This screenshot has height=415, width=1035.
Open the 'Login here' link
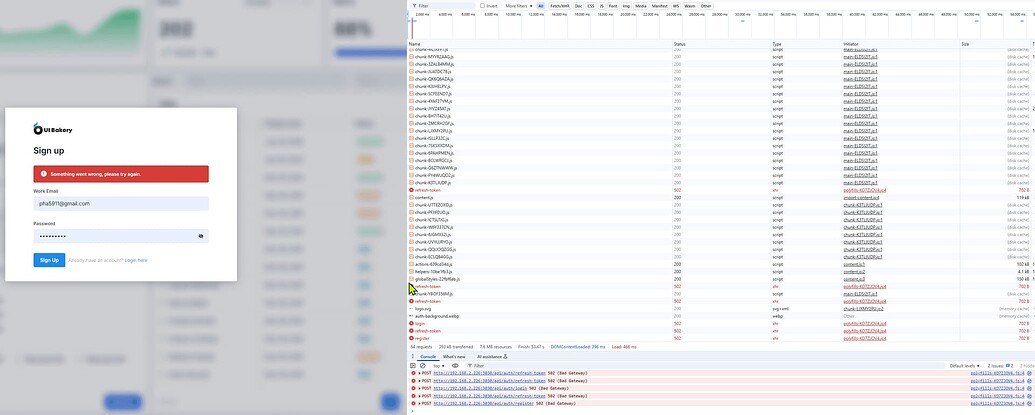[x=135, y=260]
